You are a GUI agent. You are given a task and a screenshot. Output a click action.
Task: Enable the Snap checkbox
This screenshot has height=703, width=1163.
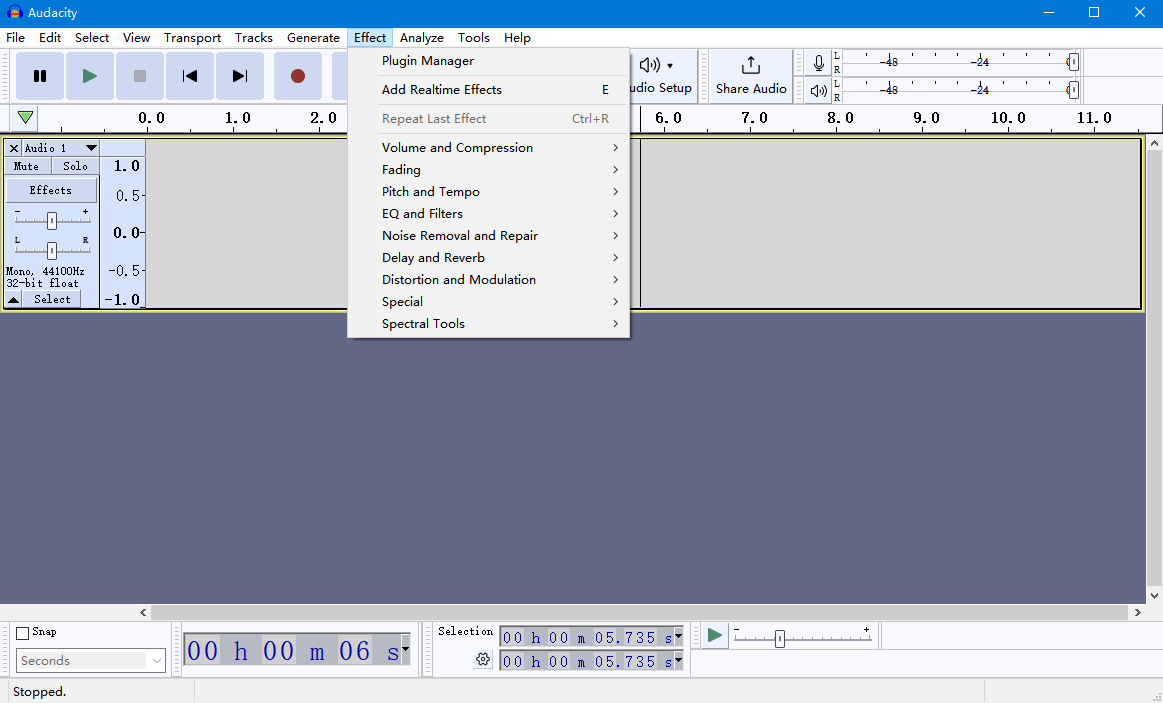22,633
